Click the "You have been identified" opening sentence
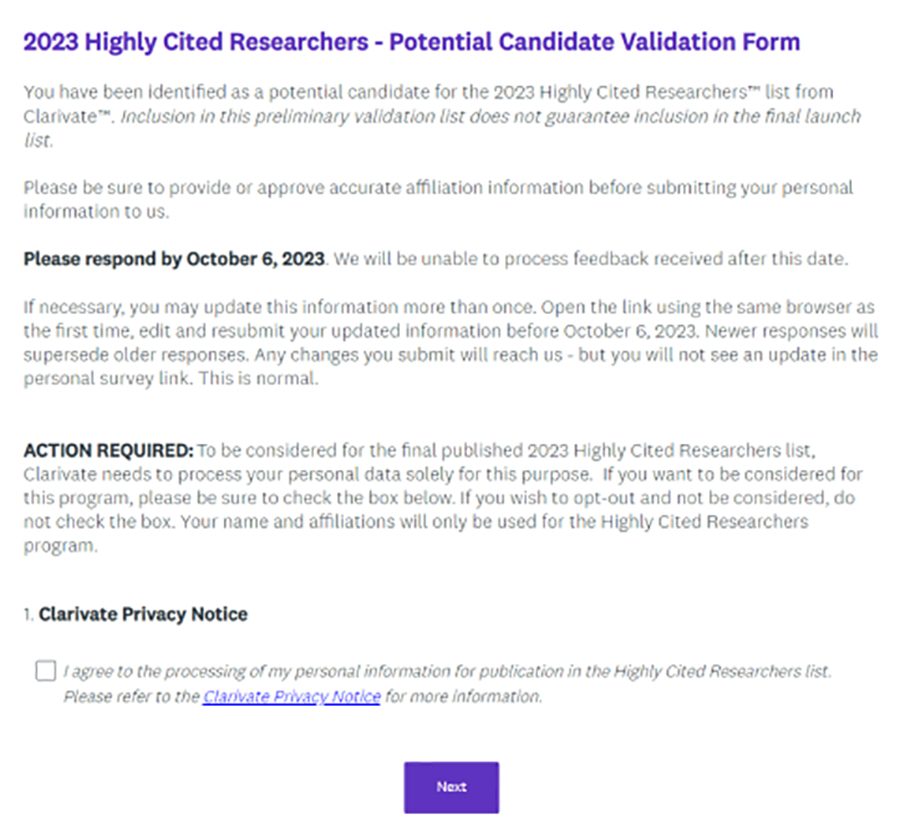 tap(428, 104)
